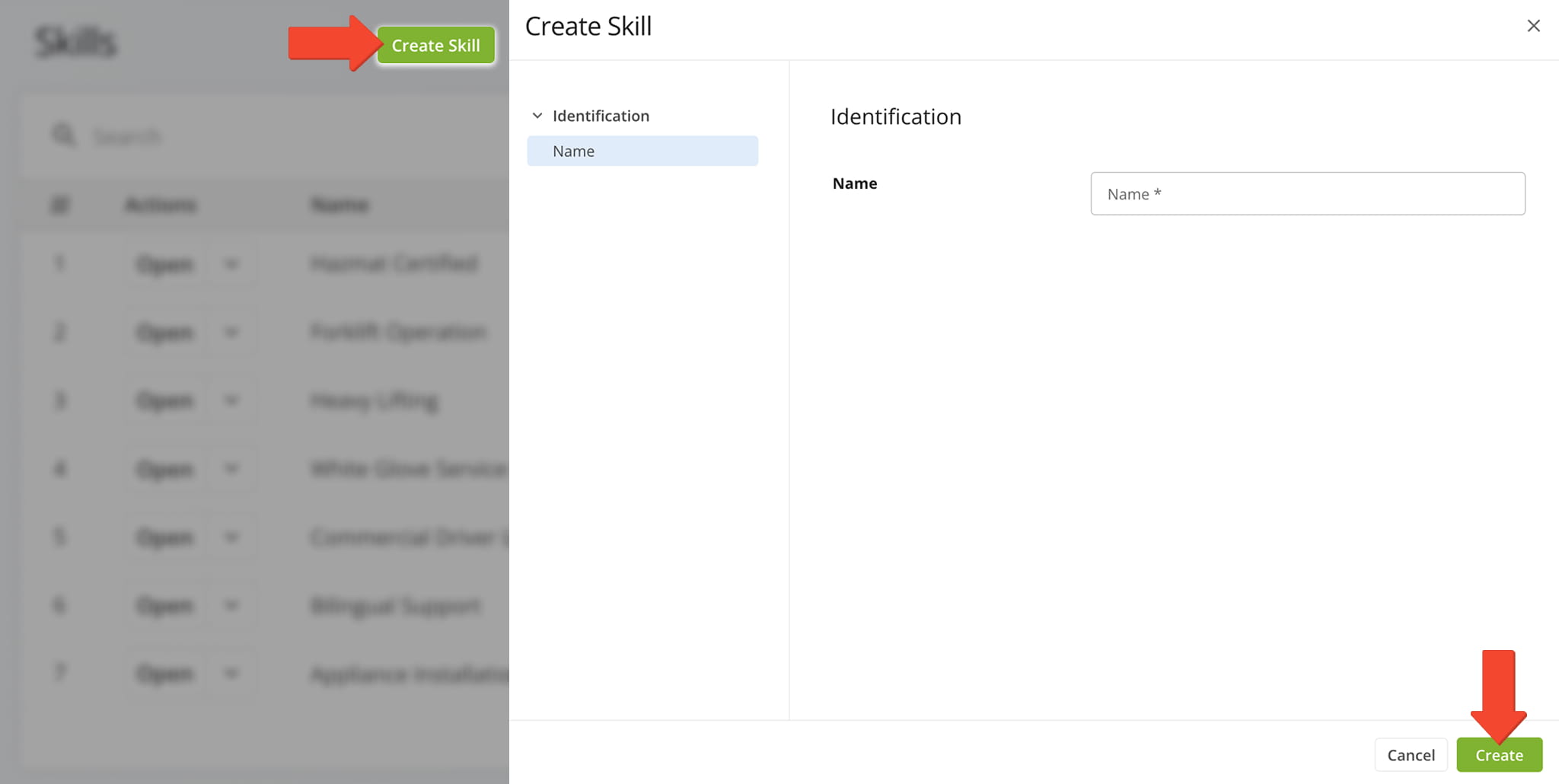Viewport: 1559px width, 784px height.
Task: Open the Heavy Lifting skill row
Action: click(165, 400)
